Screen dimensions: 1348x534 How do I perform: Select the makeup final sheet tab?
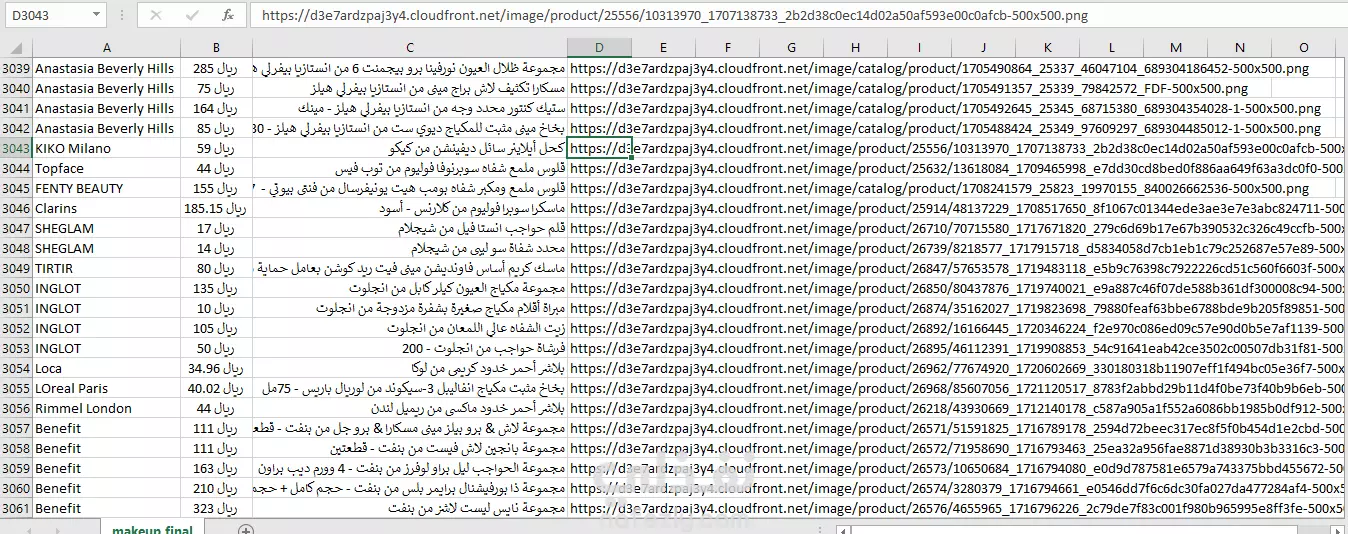pyautogui.click(x=152, y=528)
